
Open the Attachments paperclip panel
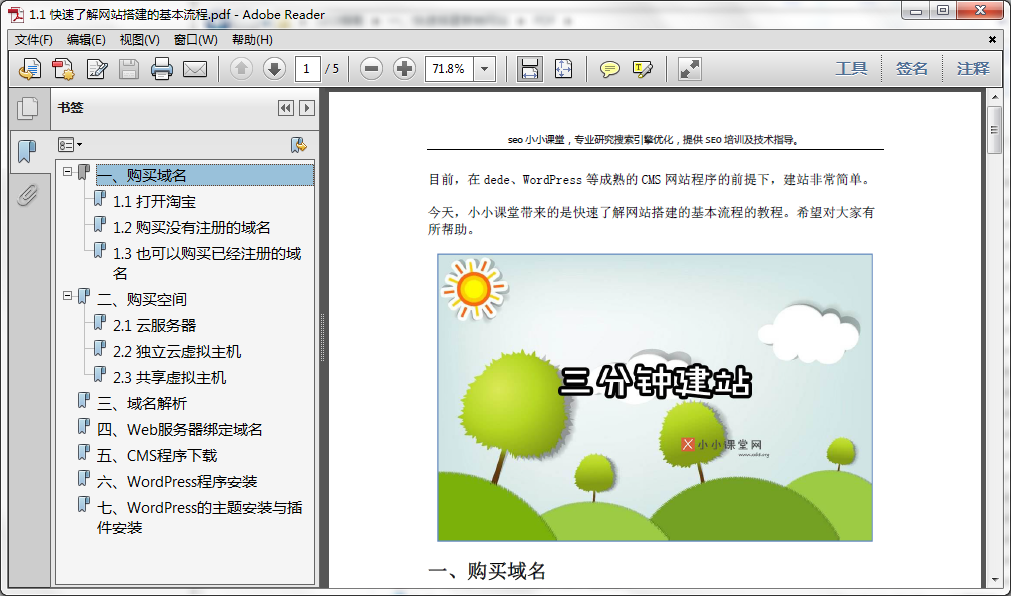(x=27, y=195)
